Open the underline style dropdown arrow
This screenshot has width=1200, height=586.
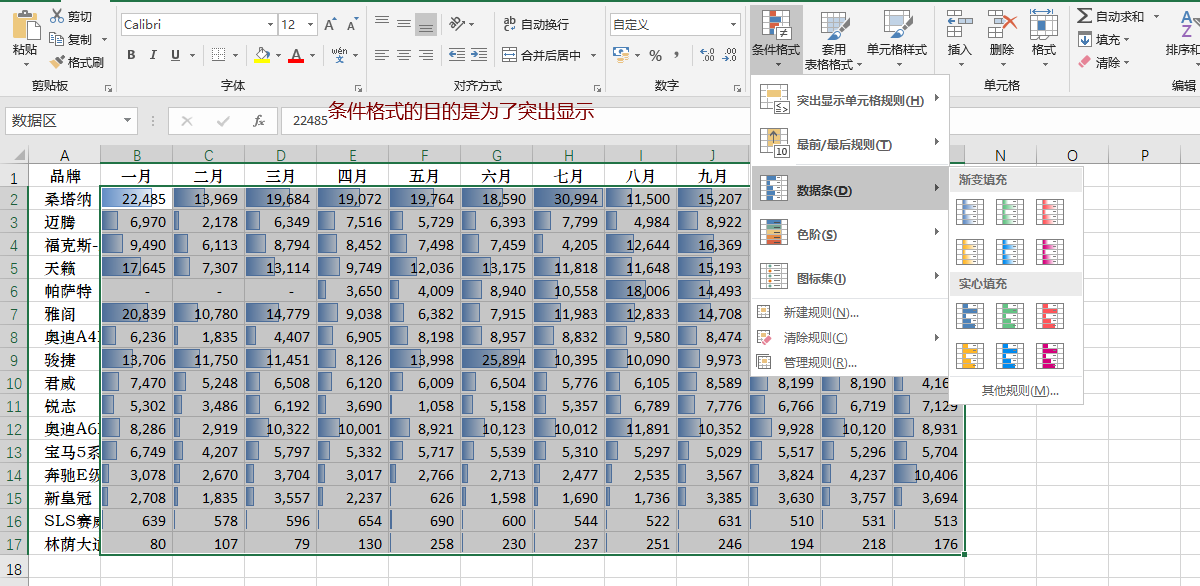(x=192, y=55)
